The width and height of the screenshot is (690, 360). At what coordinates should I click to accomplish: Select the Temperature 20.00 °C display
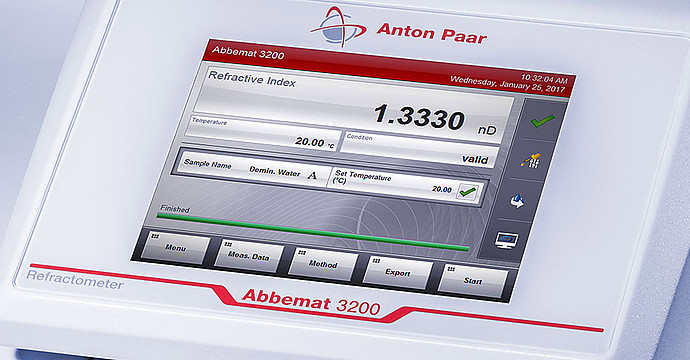tap(263, 133)
